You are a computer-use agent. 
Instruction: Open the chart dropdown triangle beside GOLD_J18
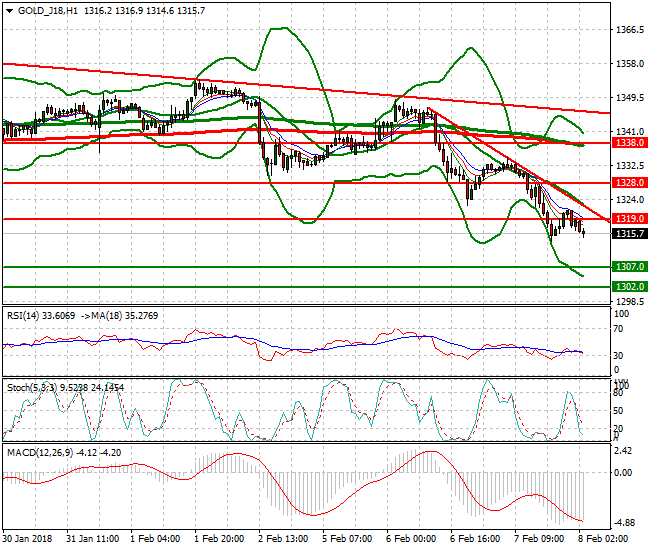9,11
